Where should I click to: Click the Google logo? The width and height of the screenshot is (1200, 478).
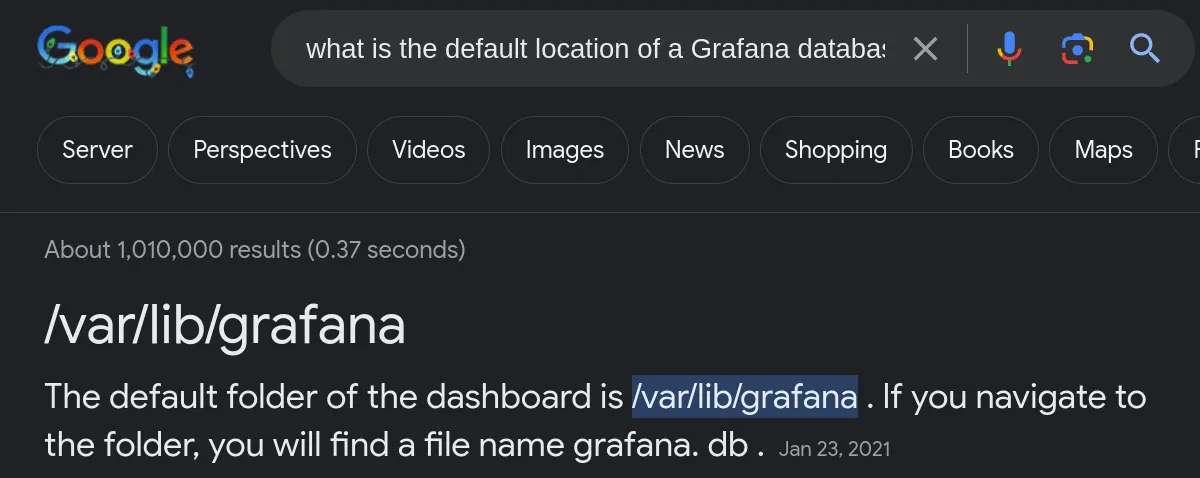(116, 48)
